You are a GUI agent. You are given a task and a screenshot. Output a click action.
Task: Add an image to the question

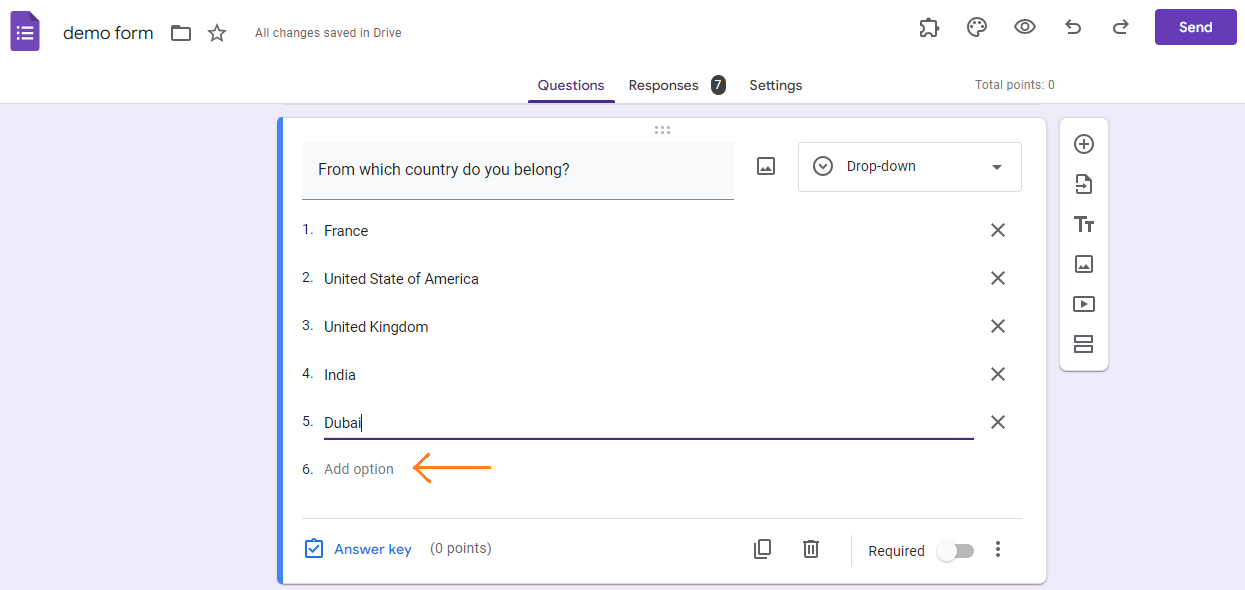point(765,166)
